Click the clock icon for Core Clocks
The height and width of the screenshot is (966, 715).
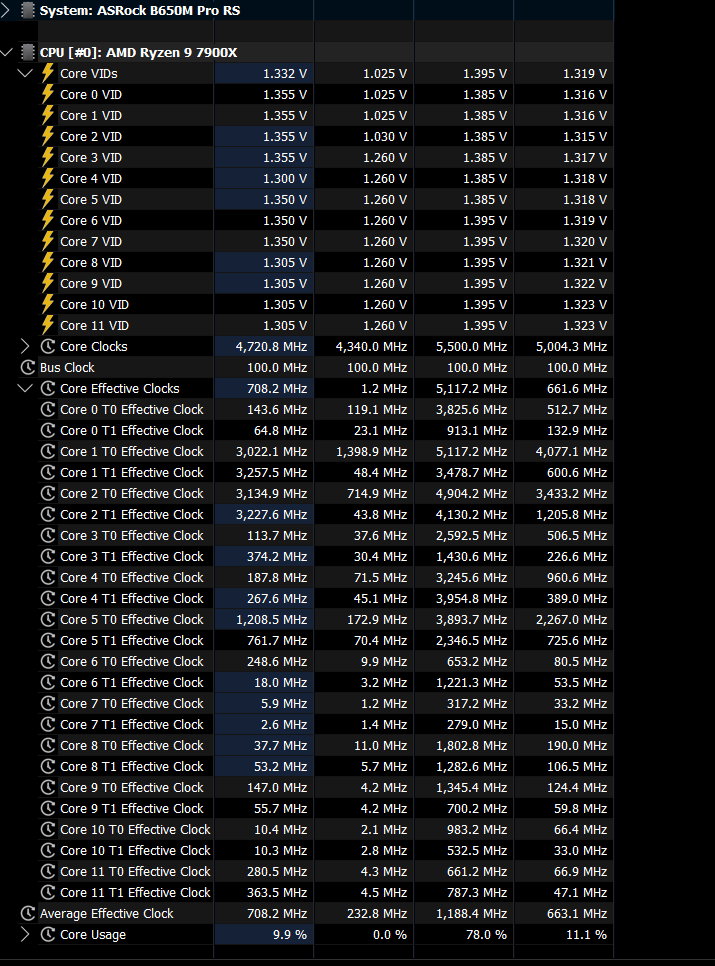point(48,346)
